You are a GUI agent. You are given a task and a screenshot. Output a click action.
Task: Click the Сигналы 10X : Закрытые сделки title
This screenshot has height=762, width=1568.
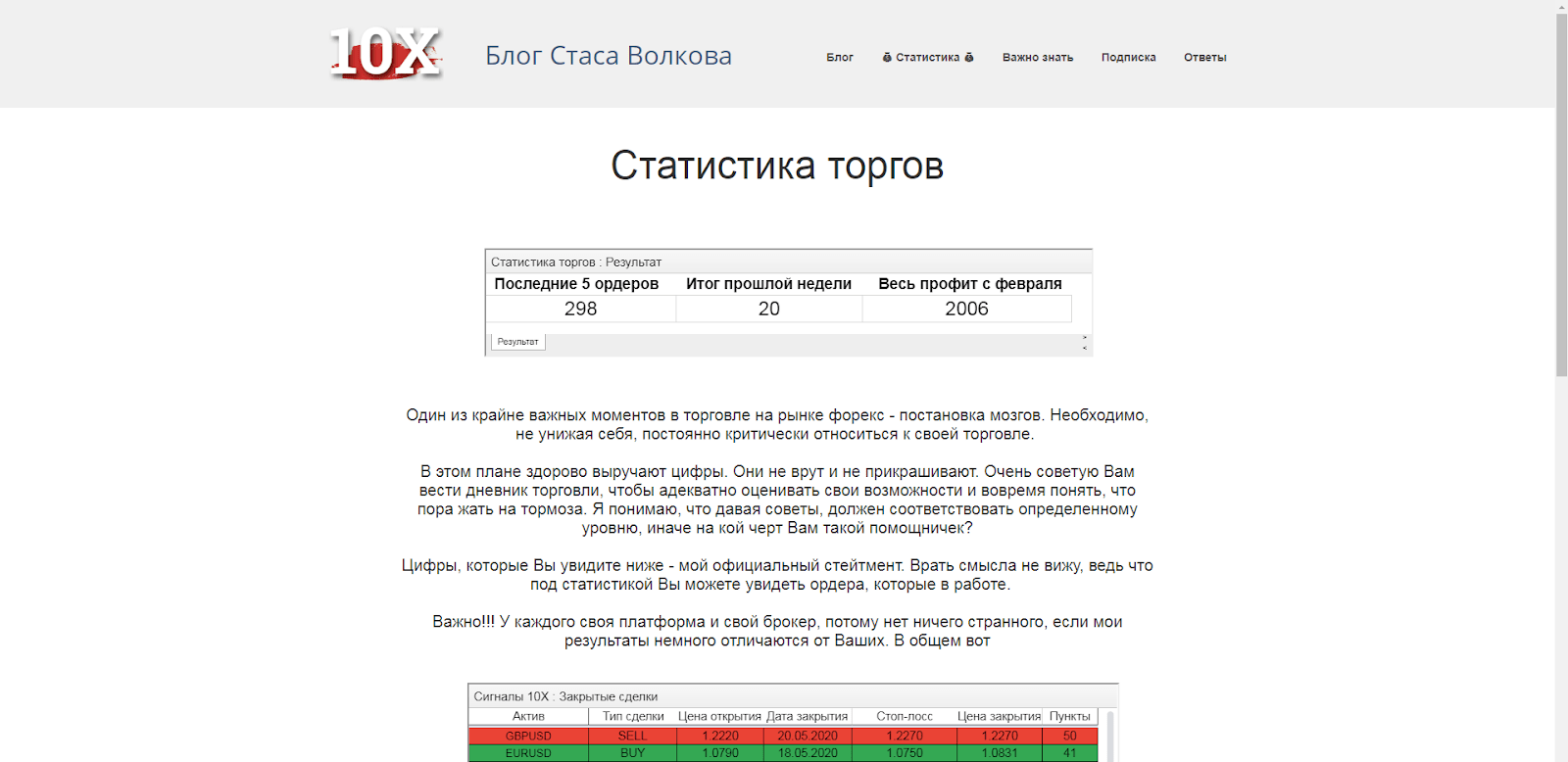(565, 696)
